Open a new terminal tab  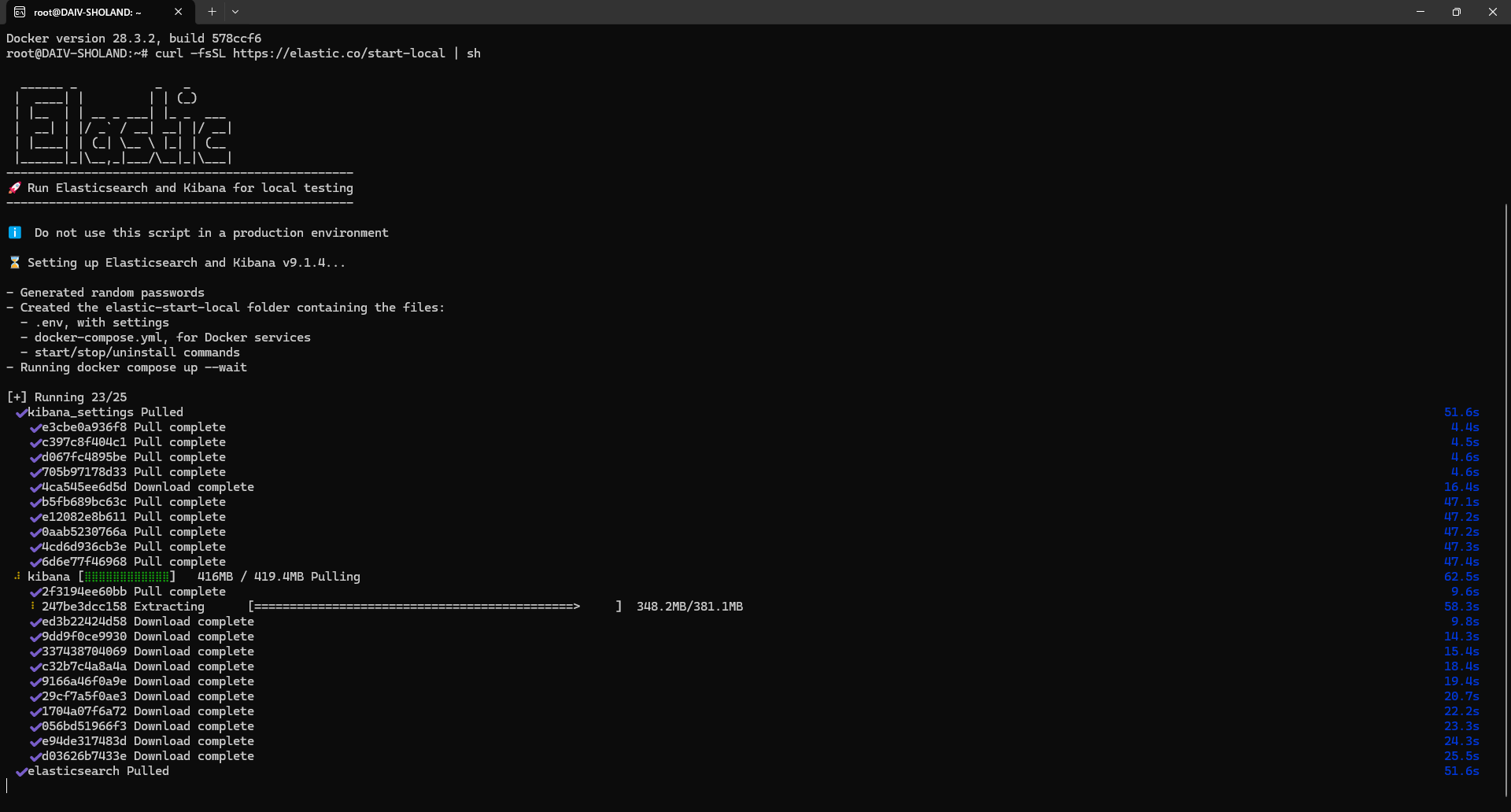pyautogui.click(x=212, y=12)
